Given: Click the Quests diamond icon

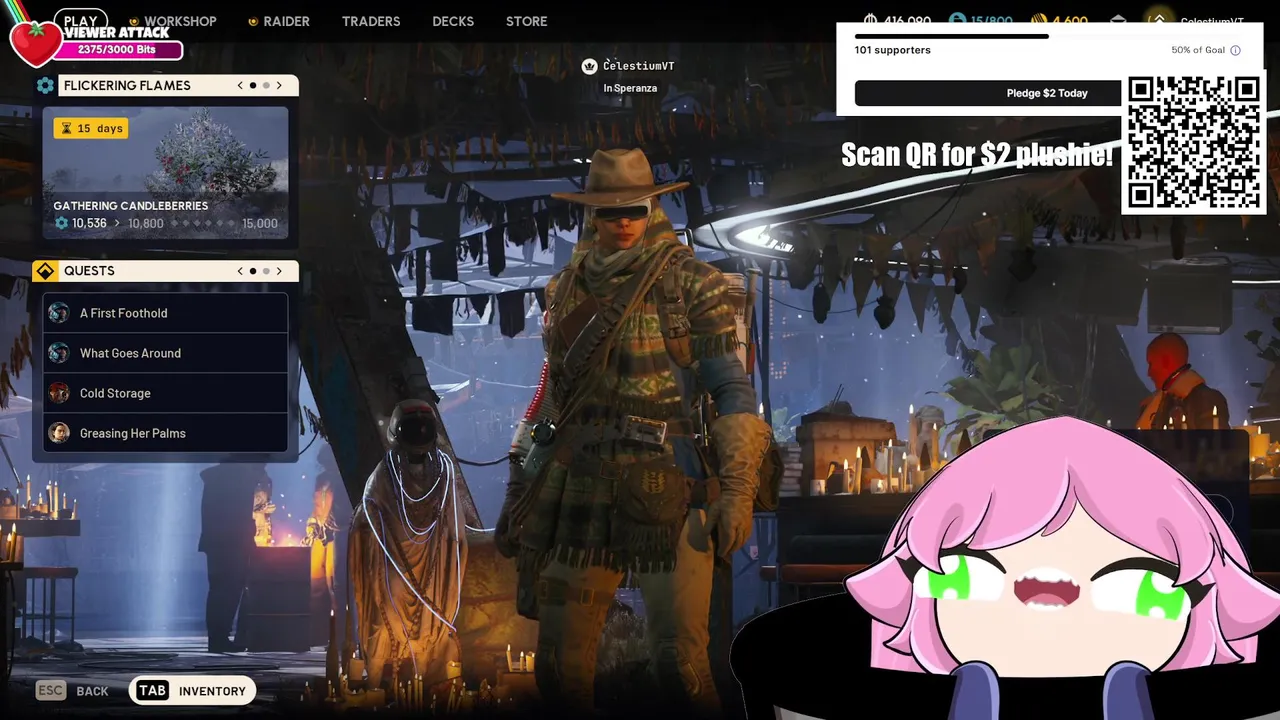Looking at the screenshot, I should click(45, 271).
